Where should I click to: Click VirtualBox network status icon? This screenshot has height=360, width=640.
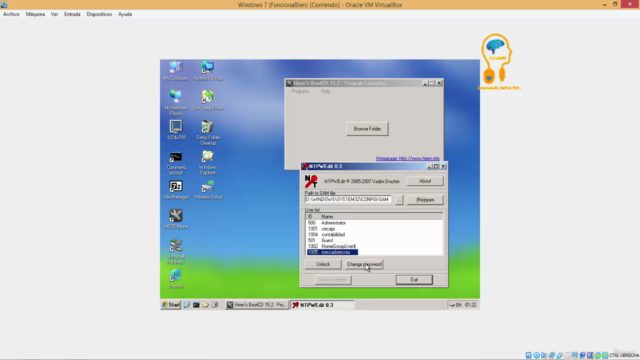tap(552, 355)
